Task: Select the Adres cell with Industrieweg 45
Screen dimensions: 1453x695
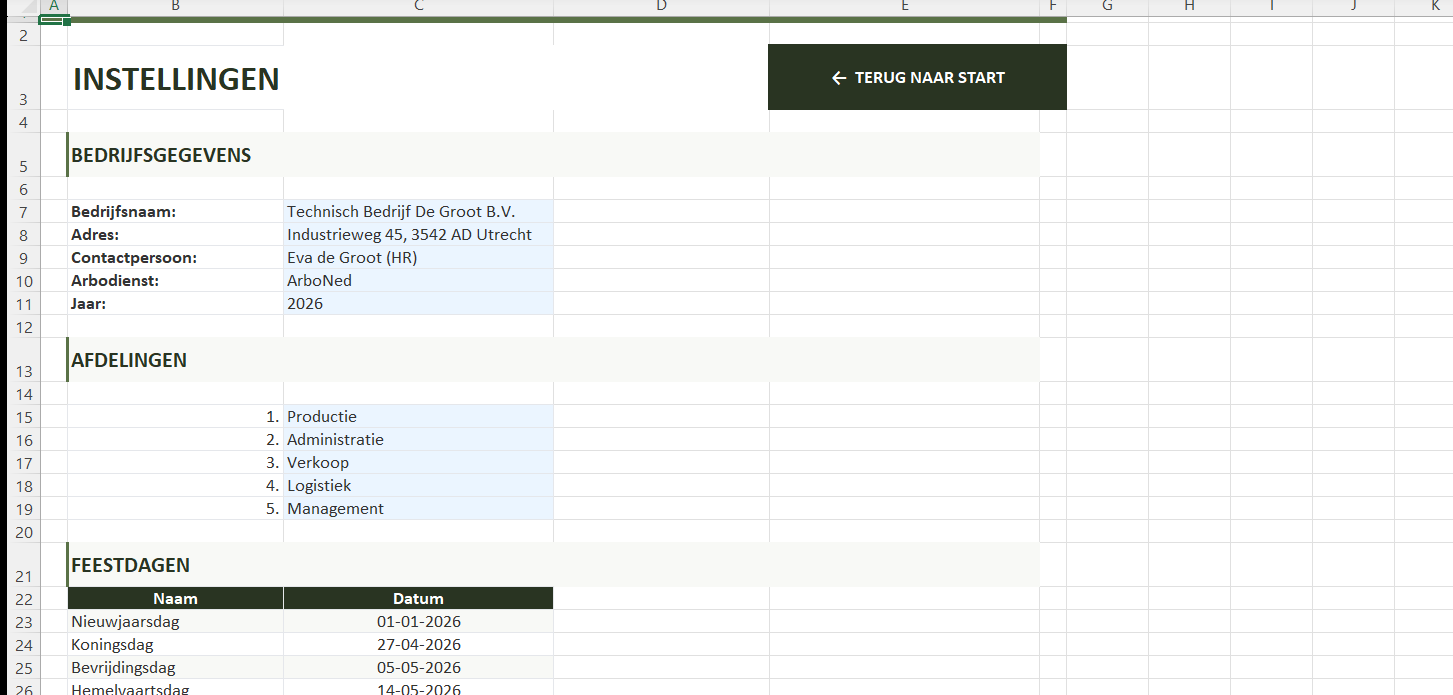Action: 418,235
